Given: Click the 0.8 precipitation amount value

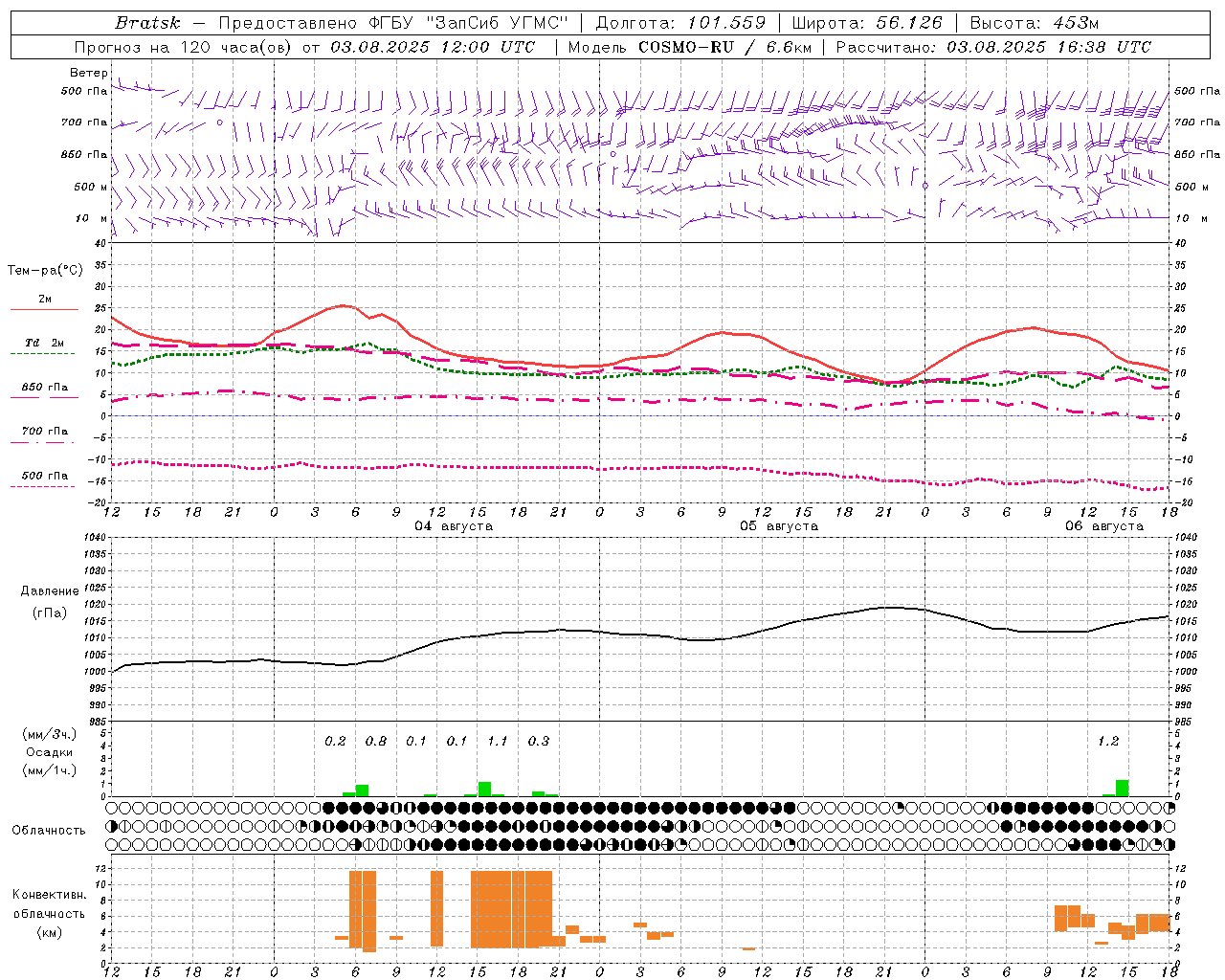Looking at the screenshot, I should coord(376,741).
